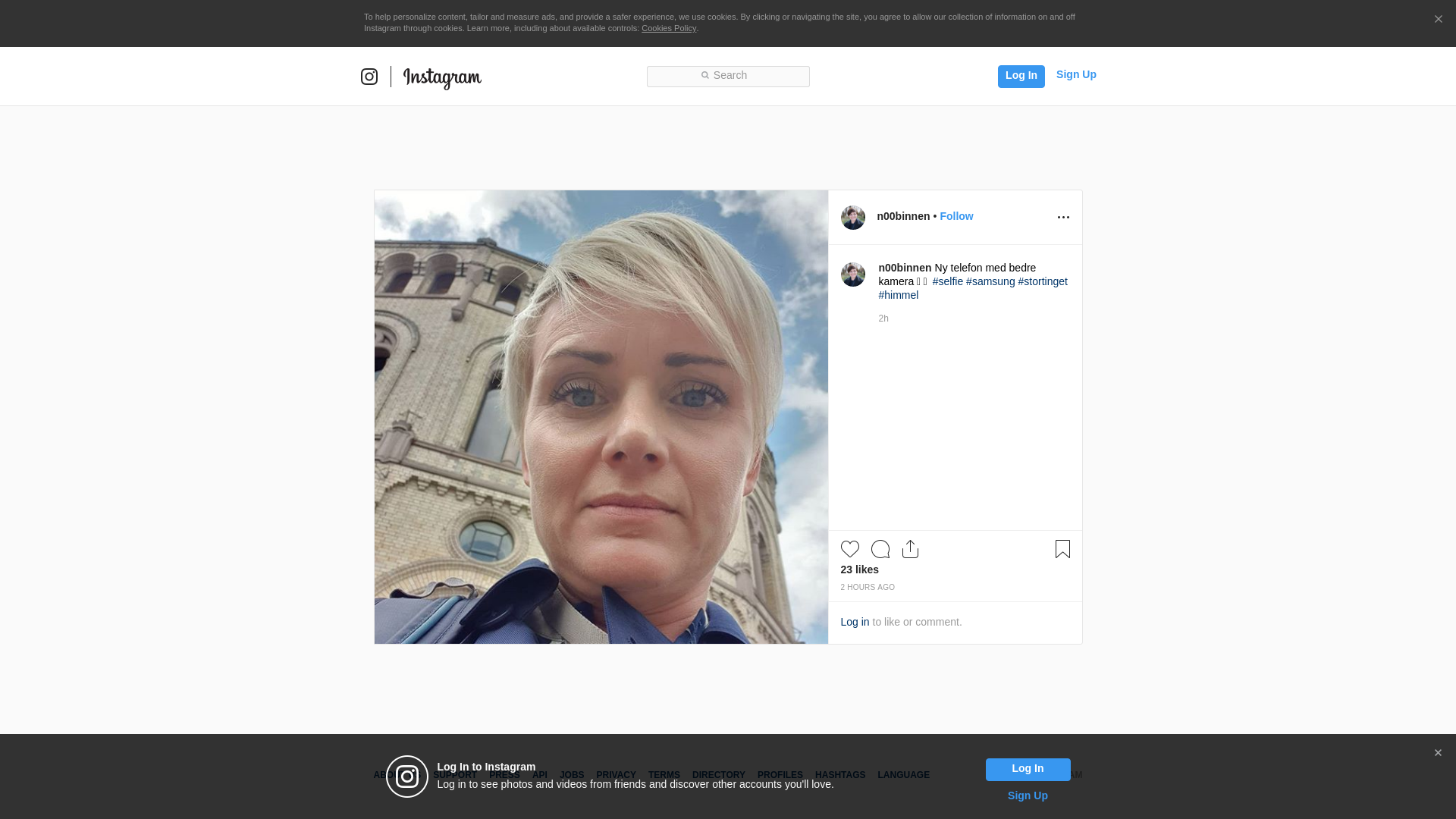Click the top Log In button
This screenshot has width=1456, height=819.
(1021, 77)
